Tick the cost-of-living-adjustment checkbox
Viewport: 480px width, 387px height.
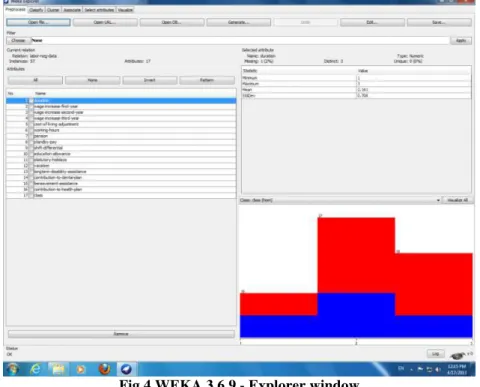point(31,124)
